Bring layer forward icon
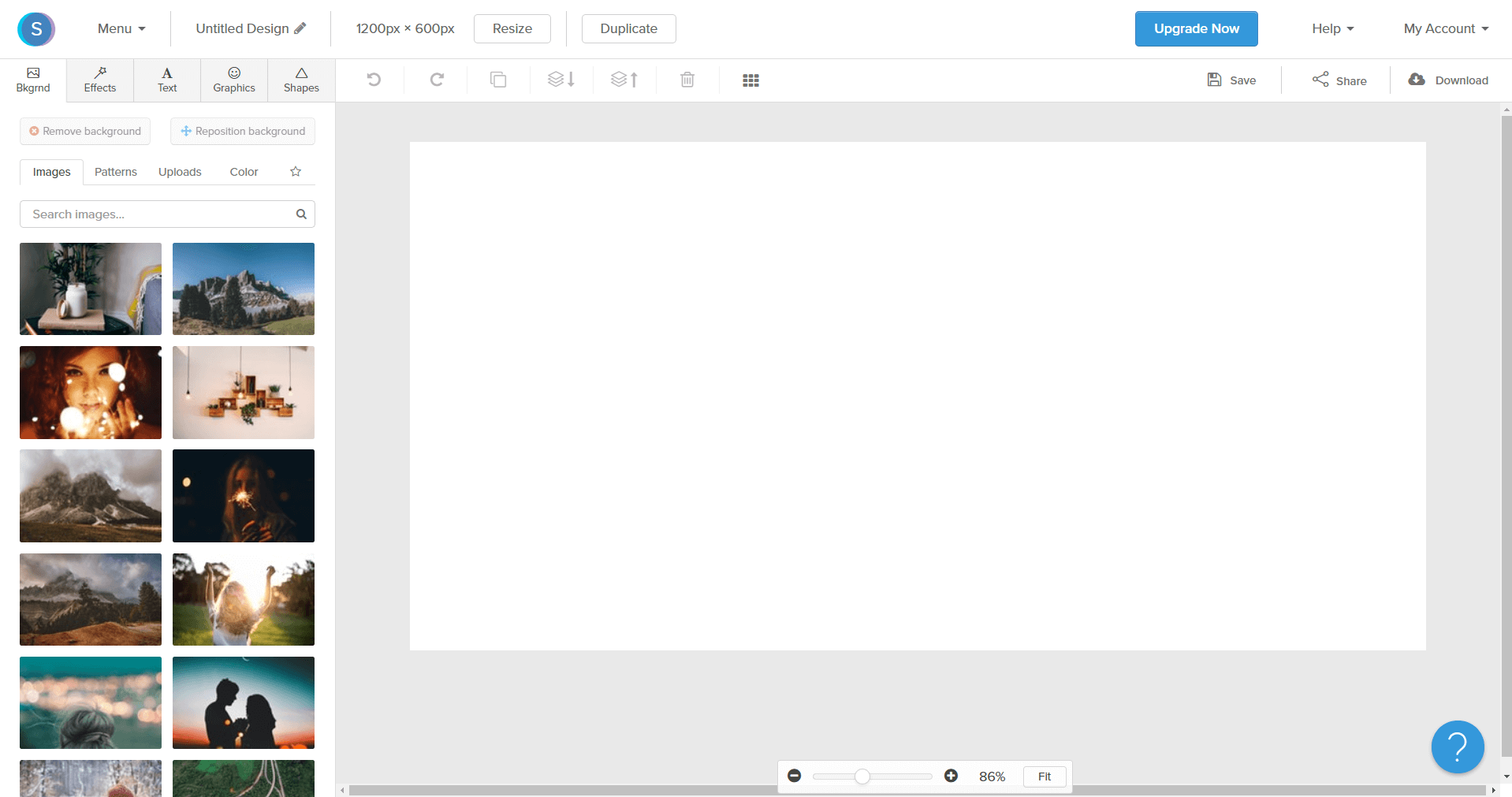 pos(624,80)
